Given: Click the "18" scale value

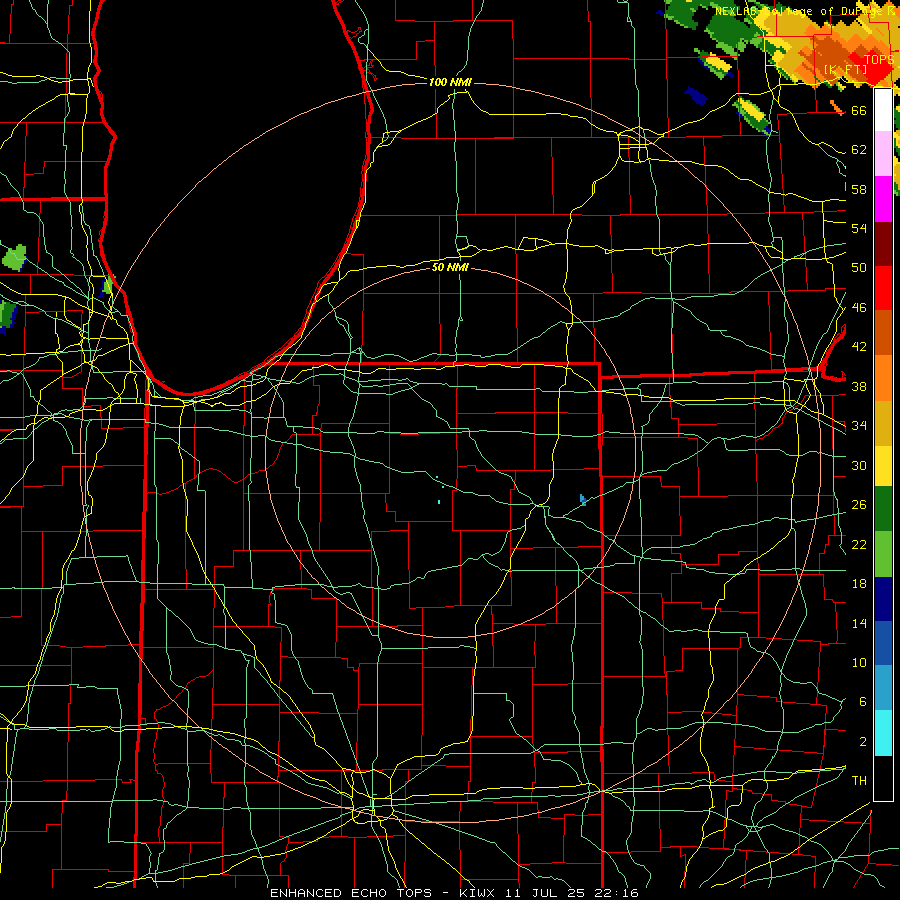Looking at the screenshot, I should click(x=859, y=584).
